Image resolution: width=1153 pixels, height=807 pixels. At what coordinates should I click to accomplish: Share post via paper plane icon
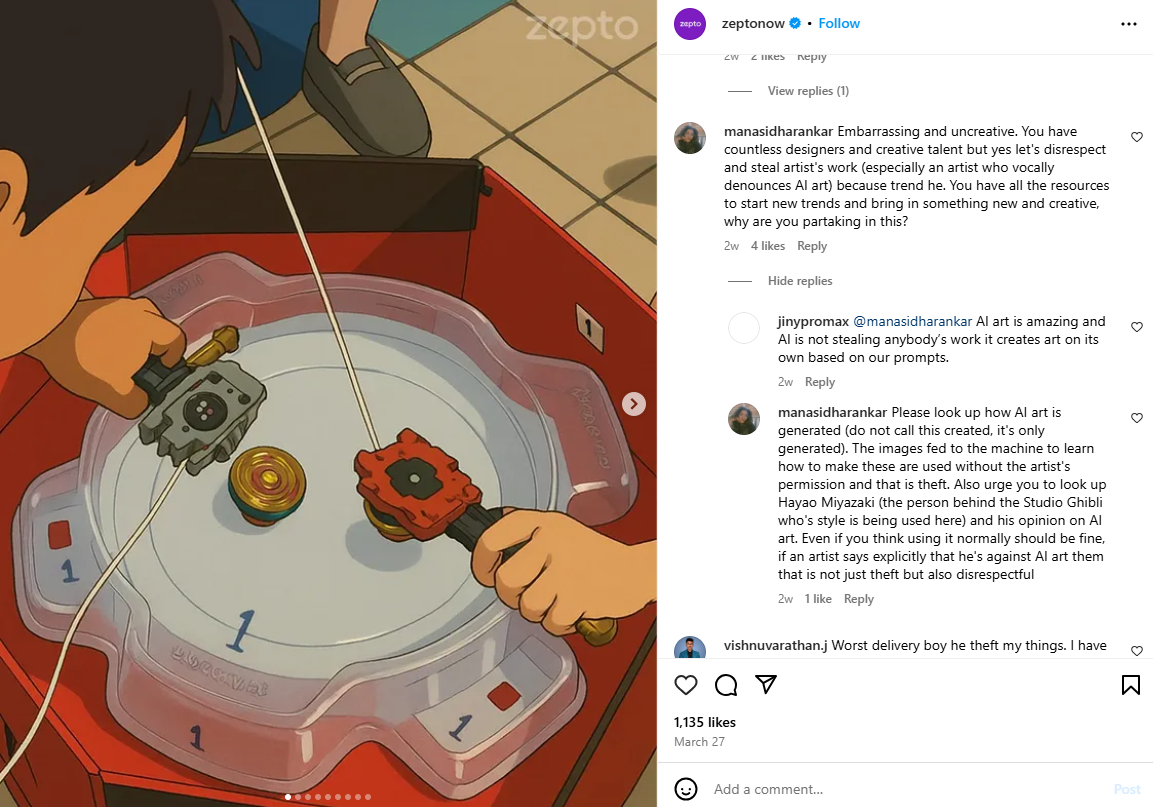765,685
